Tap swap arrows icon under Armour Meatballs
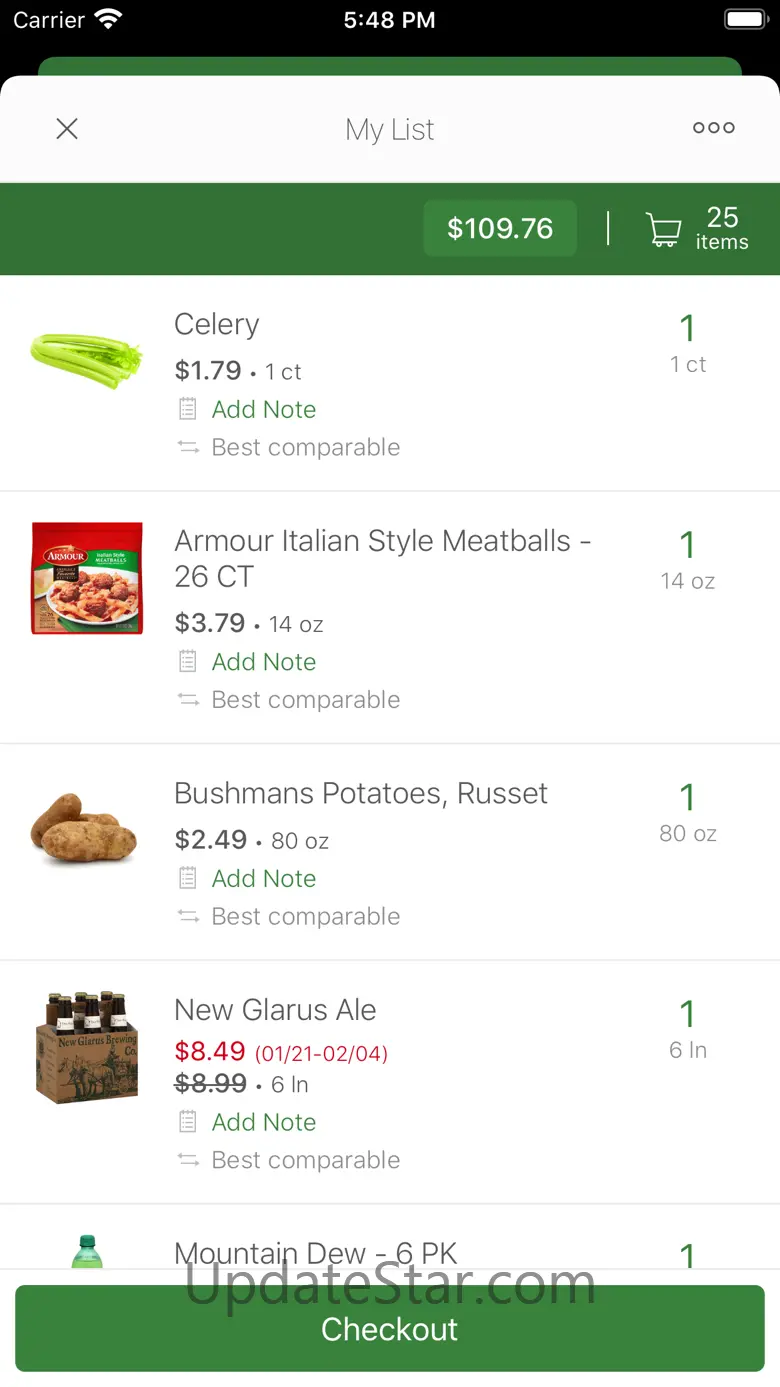780x1387 pixels. [x=188, y=700]
